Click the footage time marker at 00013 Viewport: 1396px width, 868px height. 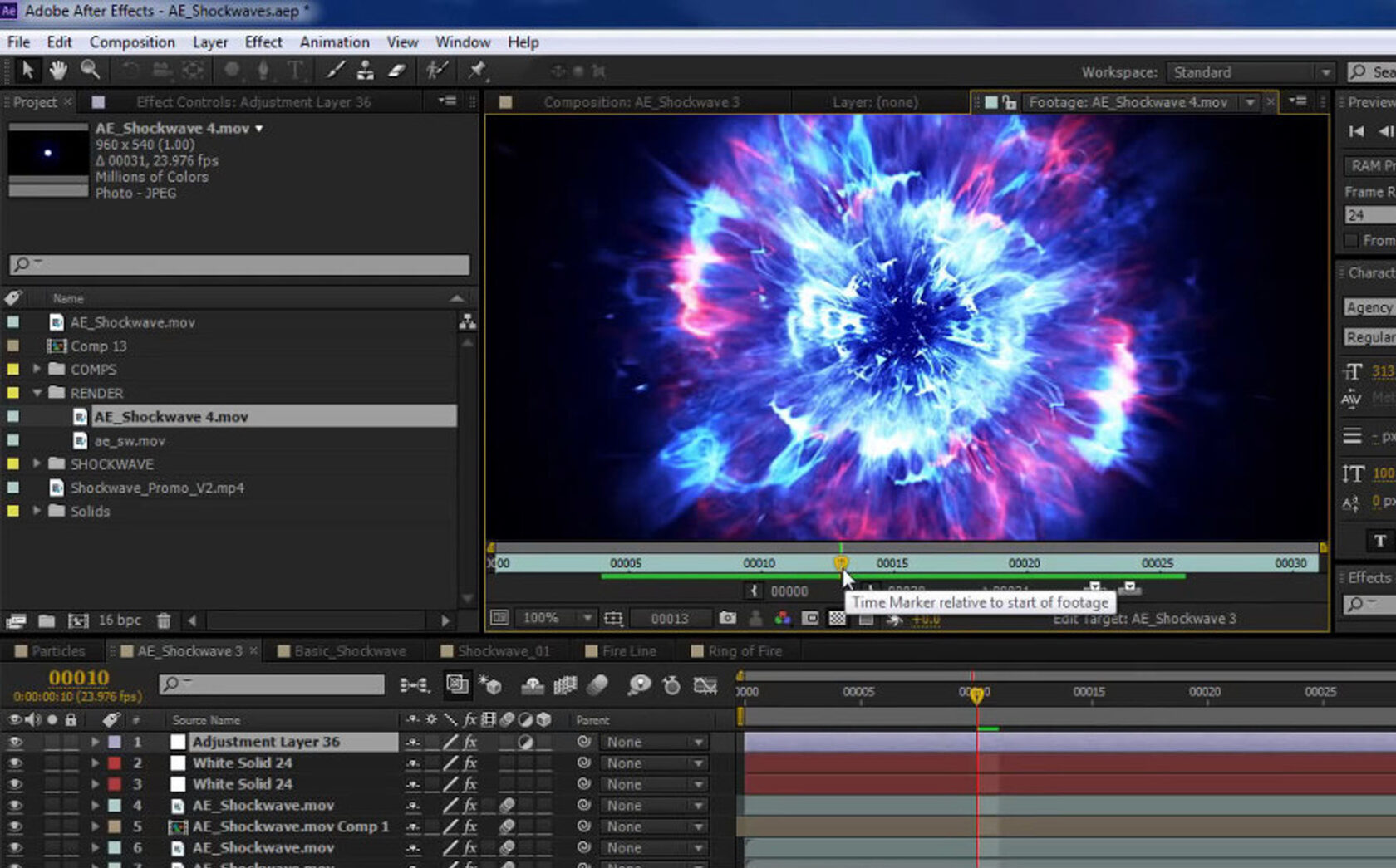coord(841,563)
